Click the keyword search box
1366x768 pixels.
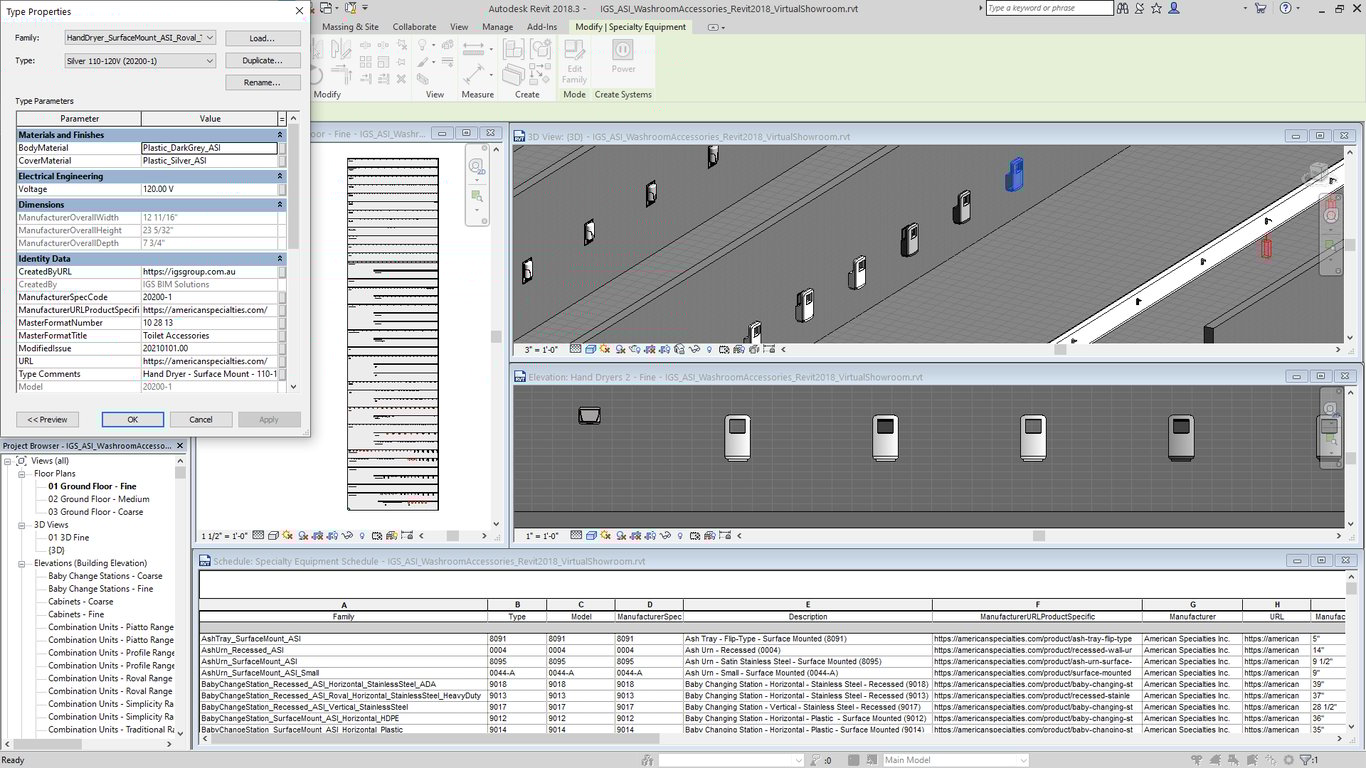[1048, 8]
